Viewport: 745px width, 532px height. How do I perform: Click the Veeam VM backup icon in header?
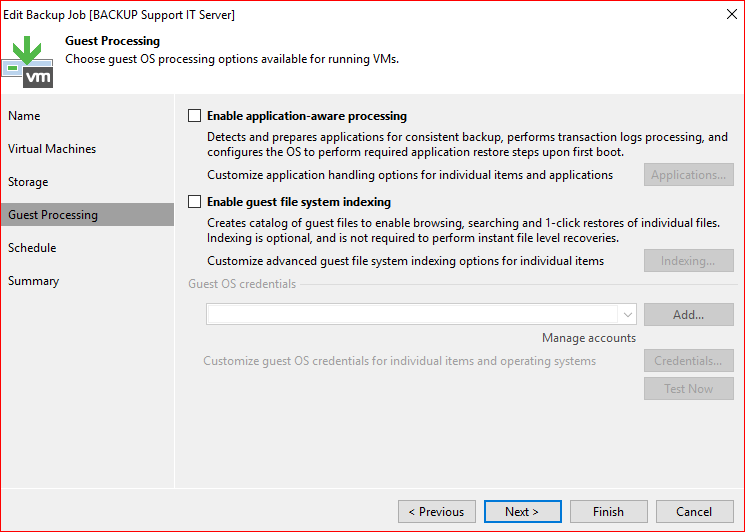point(29,59)
